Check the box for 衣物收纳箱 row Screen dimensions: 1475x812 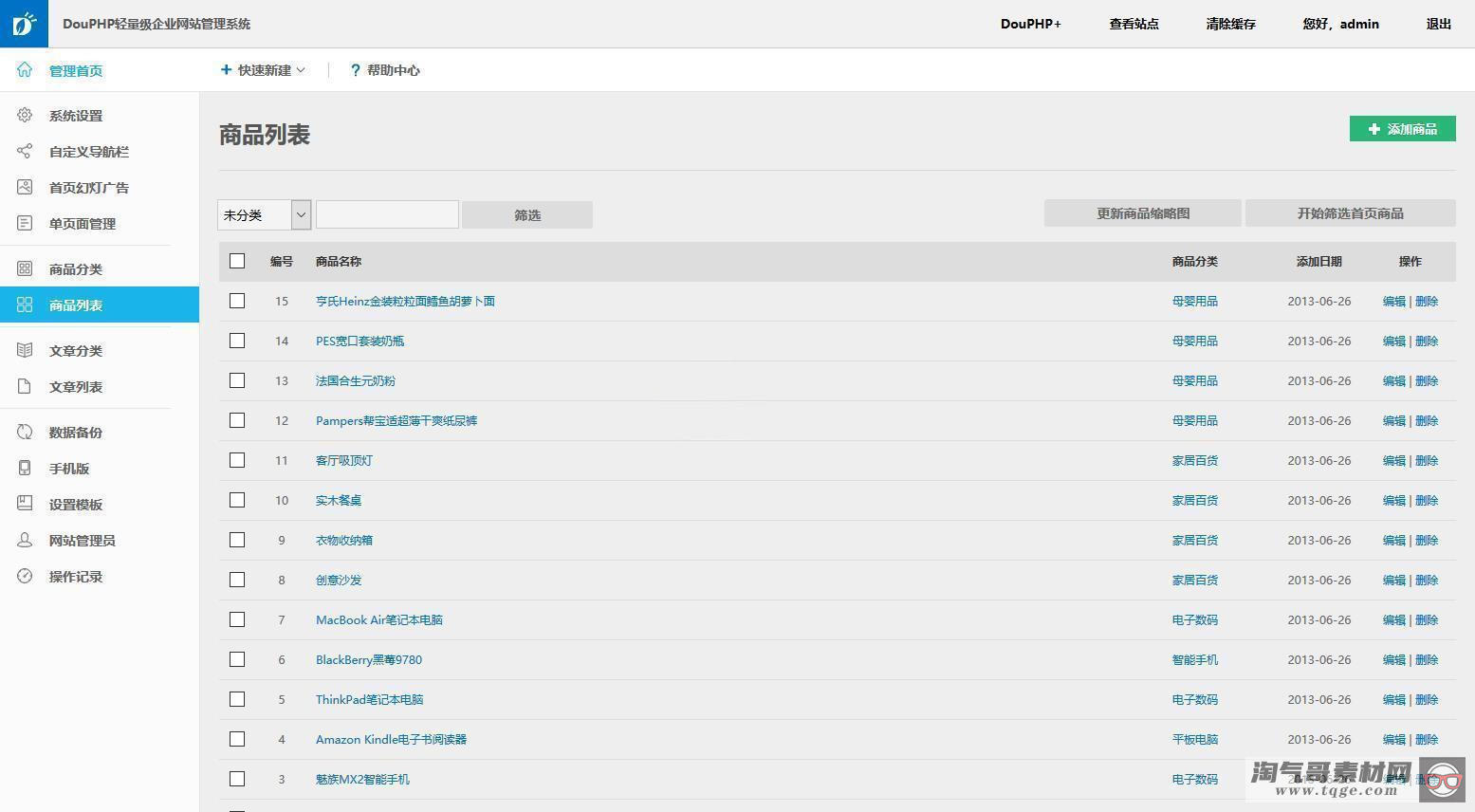point(237,540)
